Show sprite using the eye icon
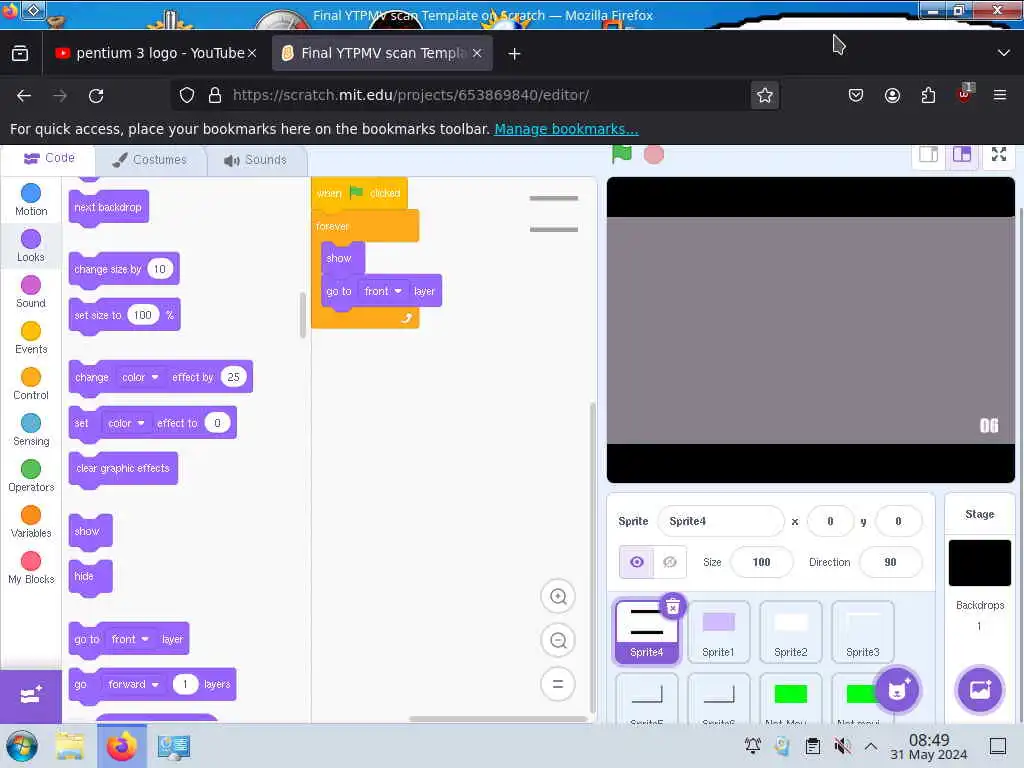This screenshot has height=768, width=1024. 636,562
